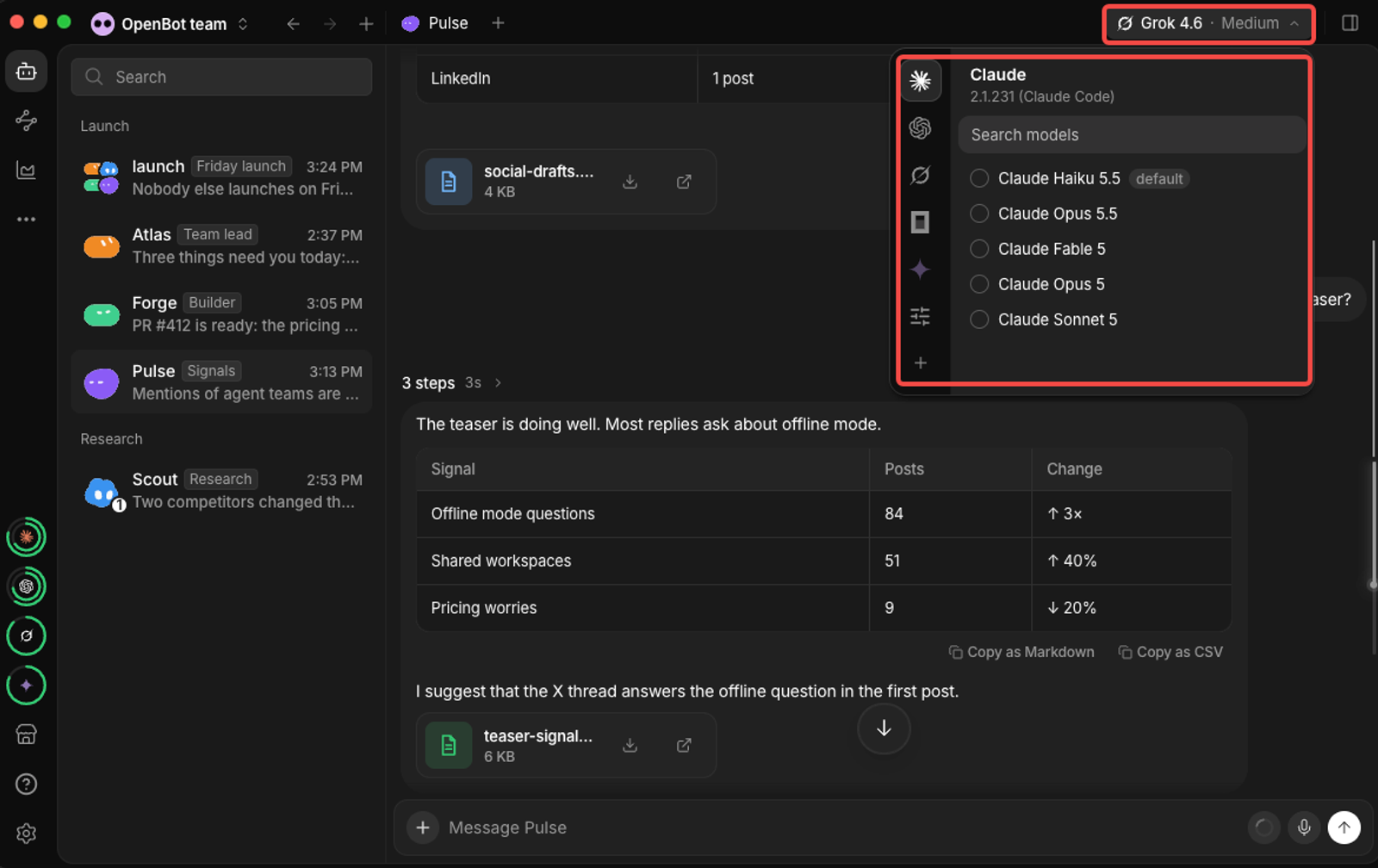
Task: Open the launch group chat
Action: click(x=221, y=178)
